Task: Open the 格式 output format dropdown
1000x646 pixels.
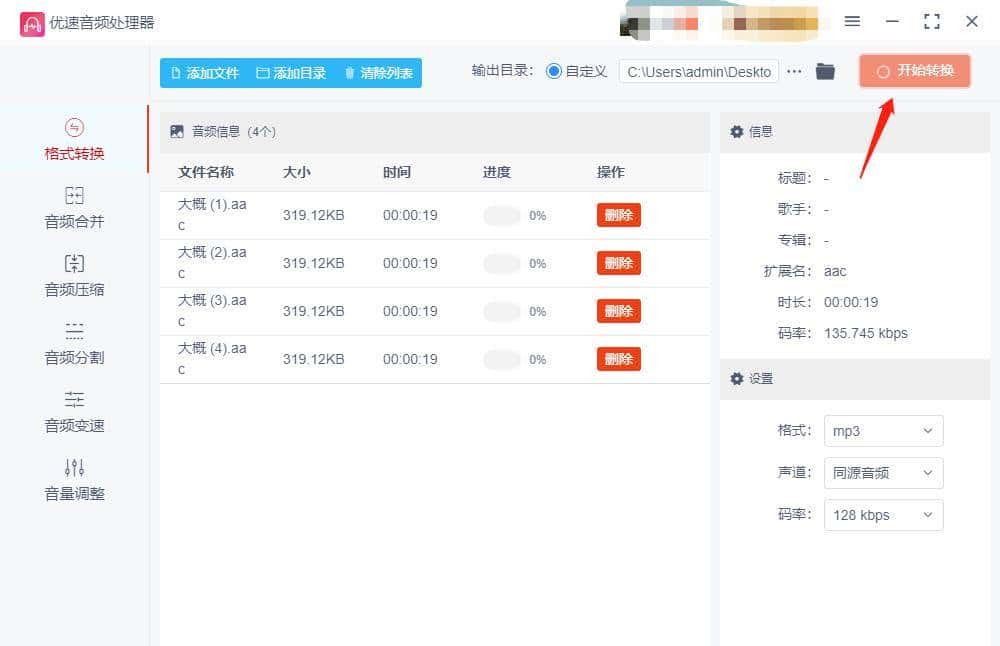Action: click(883, 431)
